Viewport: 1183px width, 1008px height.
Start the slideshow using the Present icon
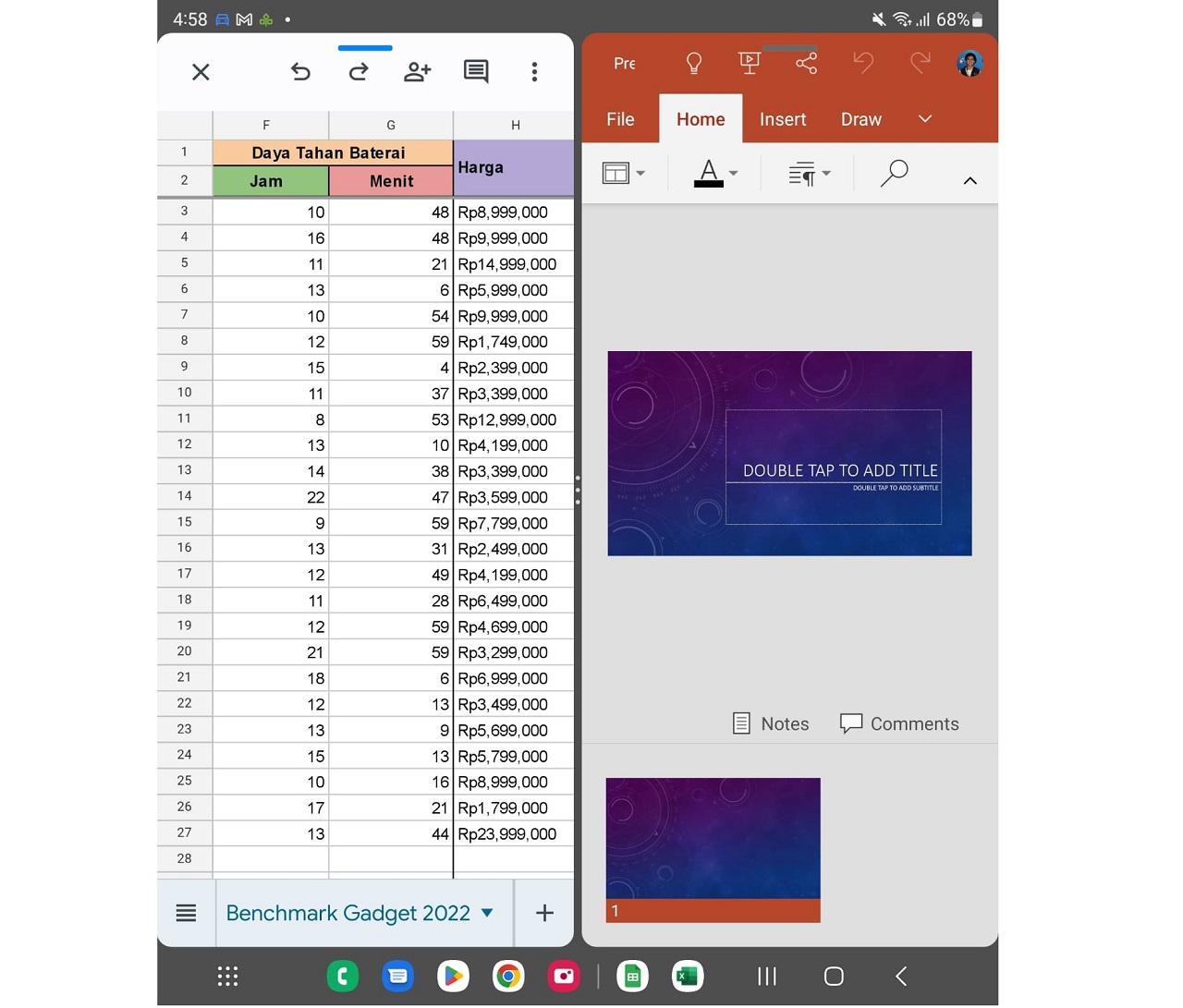point(749,63)
